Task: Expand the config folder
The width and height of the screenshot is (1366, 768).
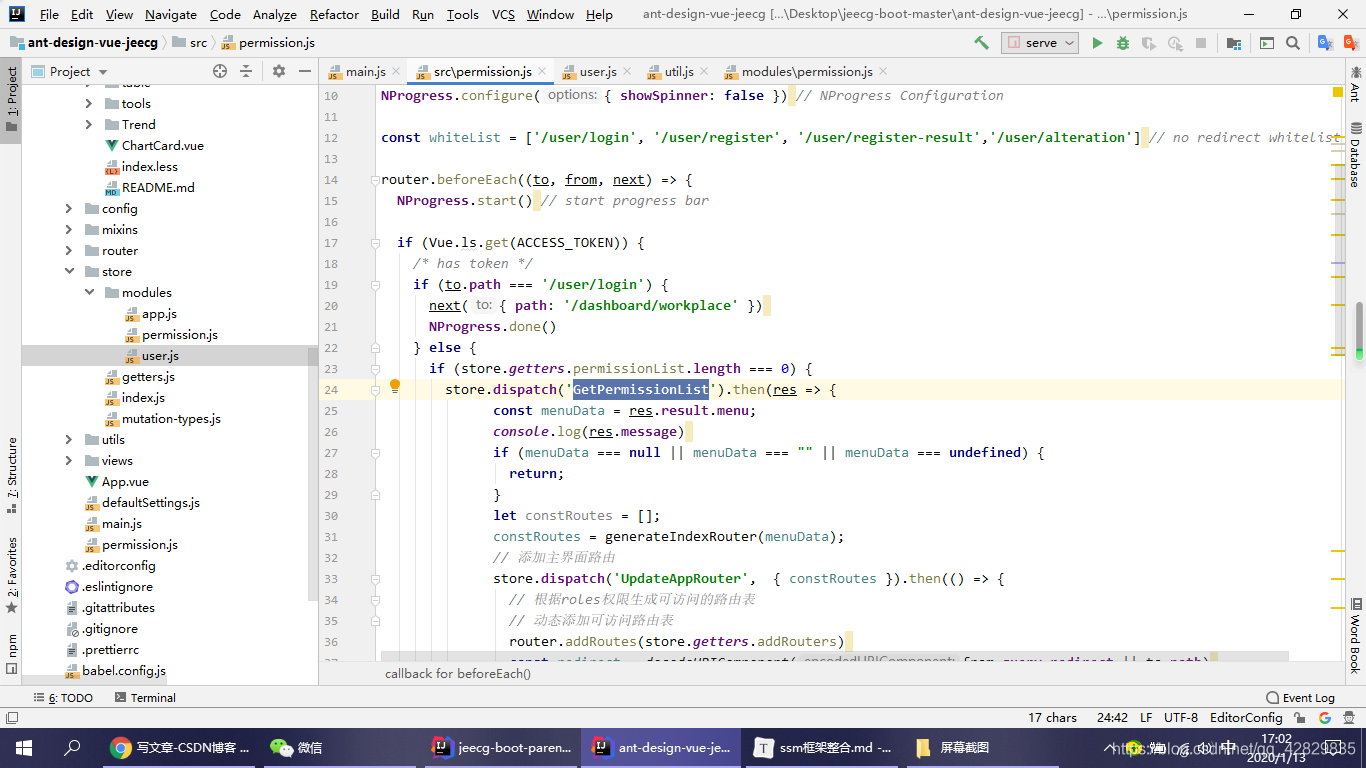Action: (68, 208)
